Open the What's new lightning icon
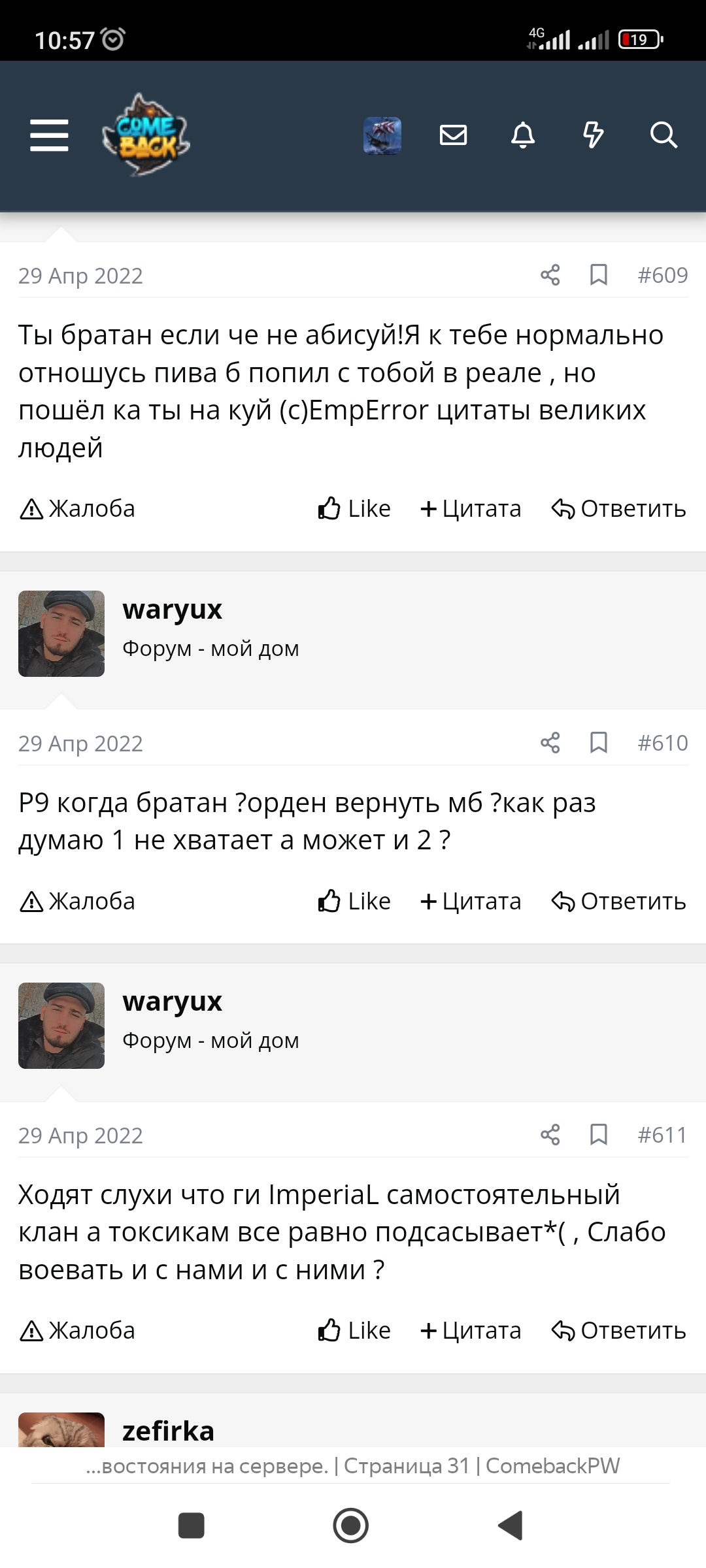The image size is (706, 1568). coord(593,135)
